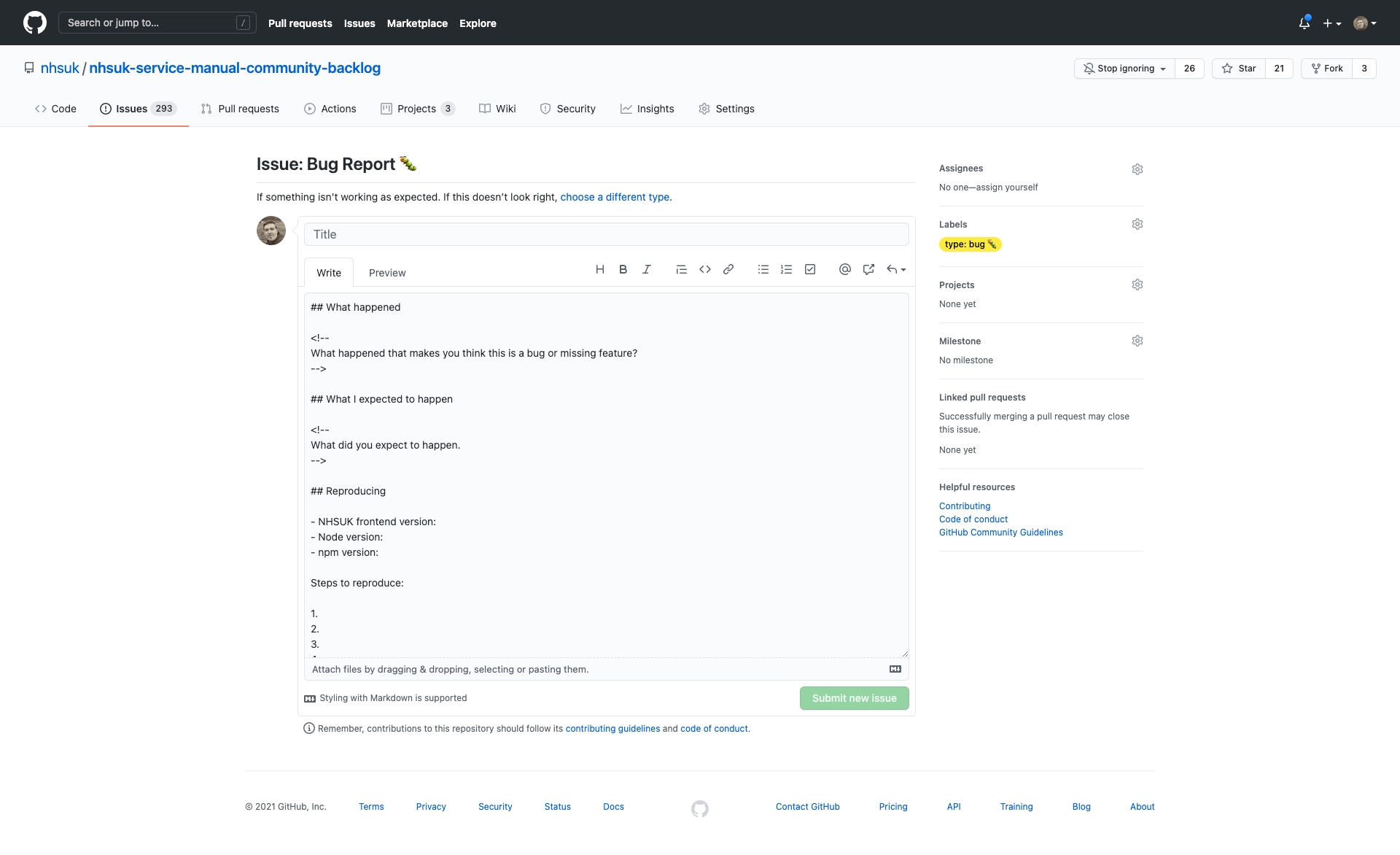Apply bold formatting in the markdown toolbar
The width and height of the screenshot is (1400, 855).
click(623, 269)
